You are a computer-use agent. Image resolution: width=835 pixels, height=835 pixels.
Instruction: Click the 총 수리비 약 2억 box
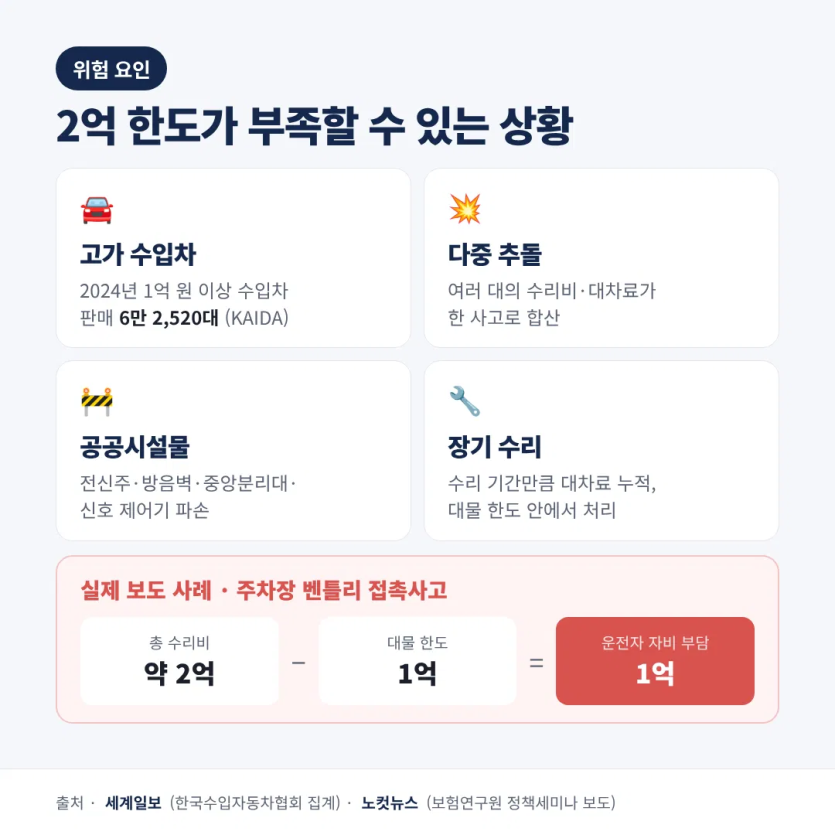(179, 661)
